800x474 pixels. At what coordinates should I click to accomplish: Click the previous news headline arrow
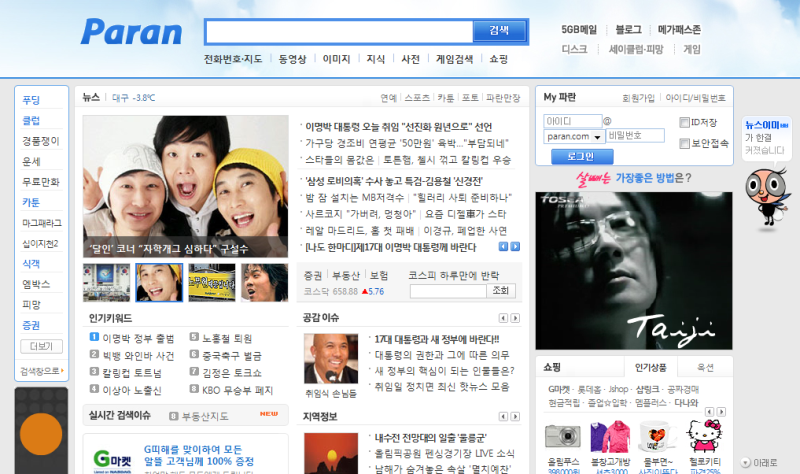(x=504, y=246)
